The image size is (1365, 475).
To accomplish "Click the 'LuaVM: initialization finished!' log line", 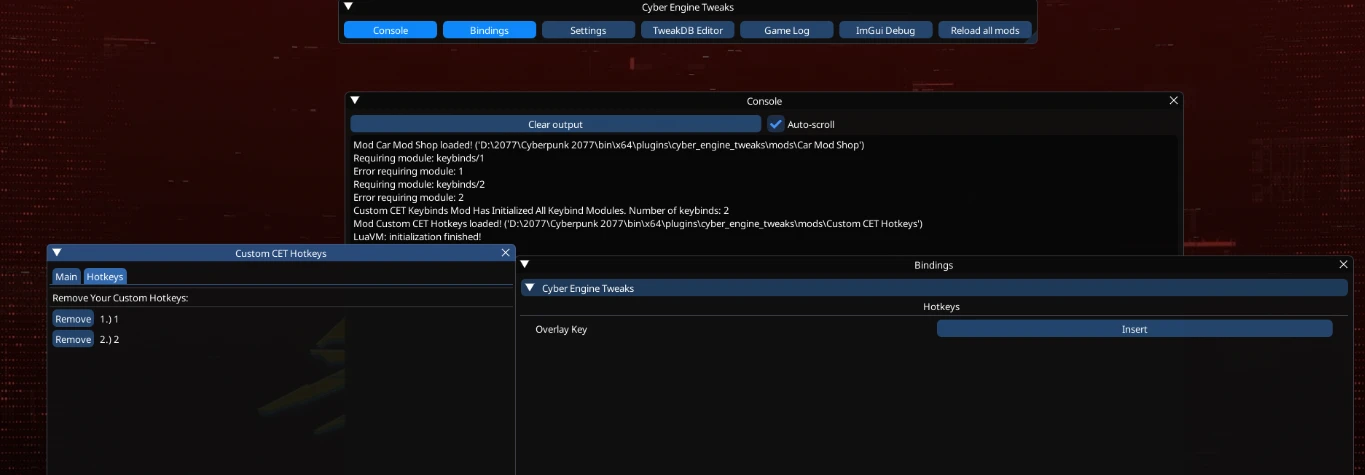I will coord(417,237).
